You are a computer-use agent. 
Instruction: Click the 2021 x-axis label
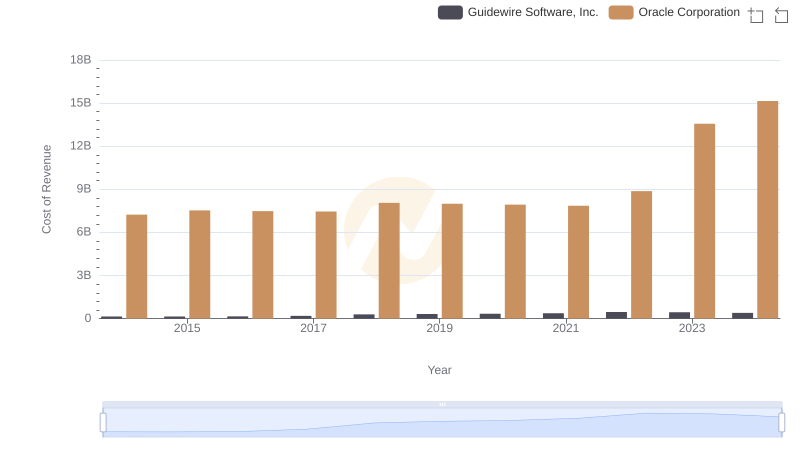coord(566,328)
